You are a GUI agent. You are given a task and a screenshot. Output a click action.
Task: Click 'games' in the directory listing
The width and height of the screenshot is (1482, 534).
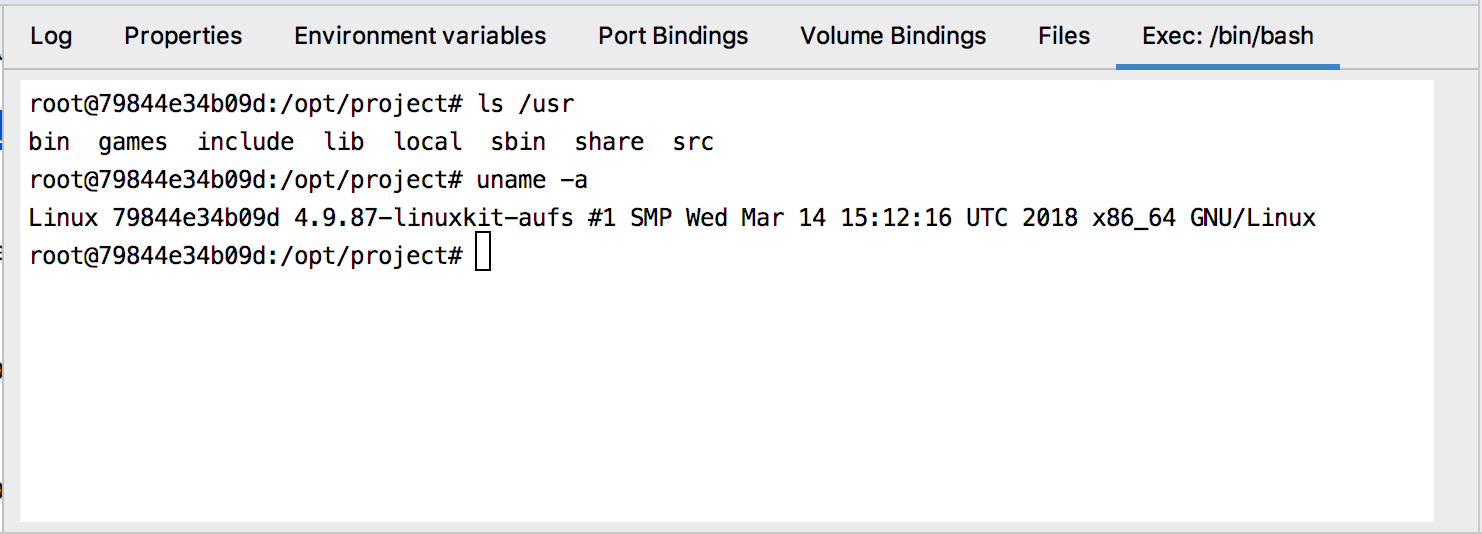tap(133, 142)
